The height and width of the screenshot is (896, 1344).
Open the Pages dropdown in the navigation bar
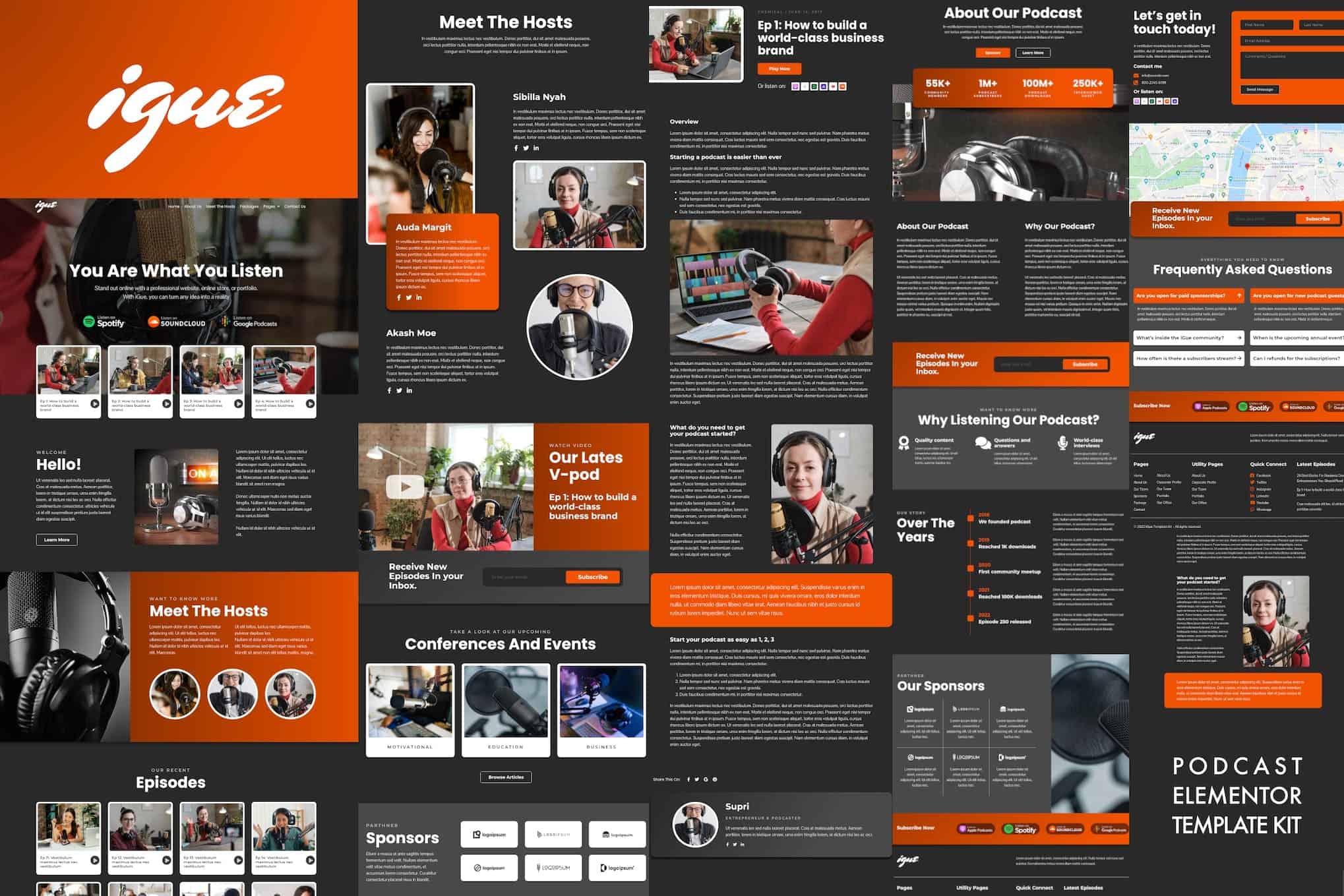click(272, 206)
